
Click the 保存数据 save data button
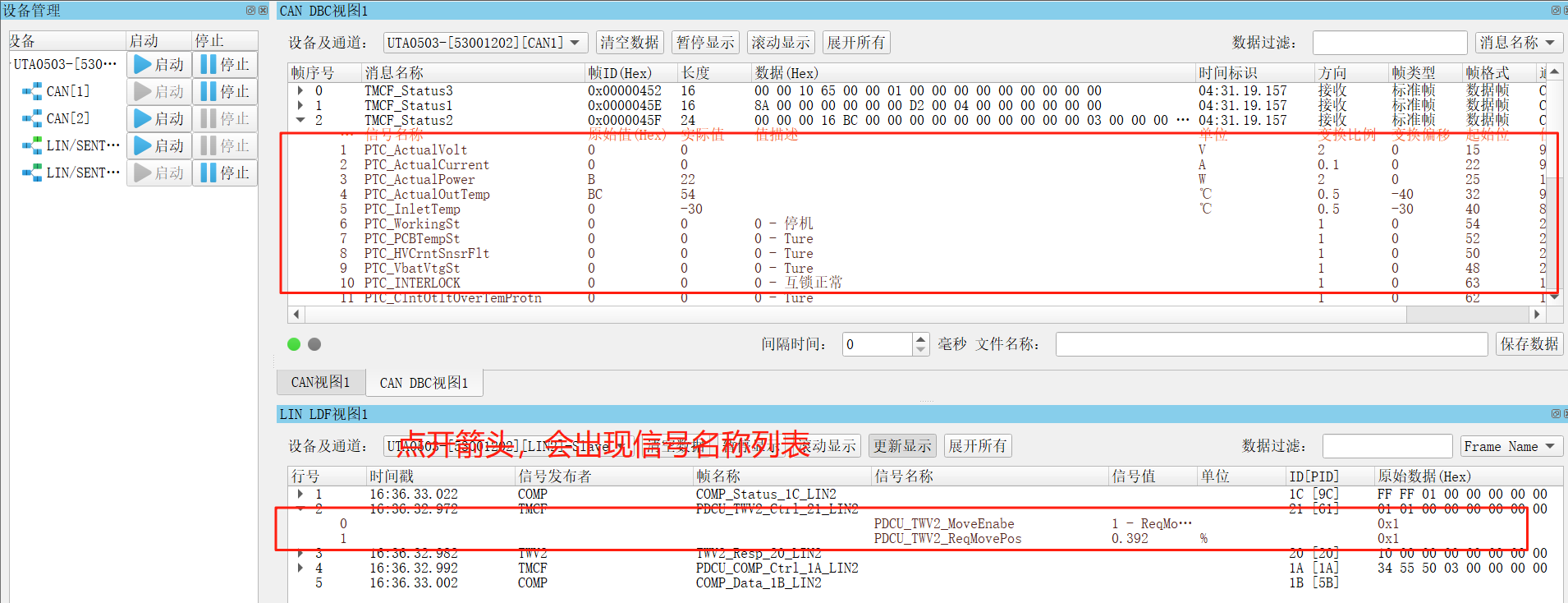click(x=1529, y=344)
